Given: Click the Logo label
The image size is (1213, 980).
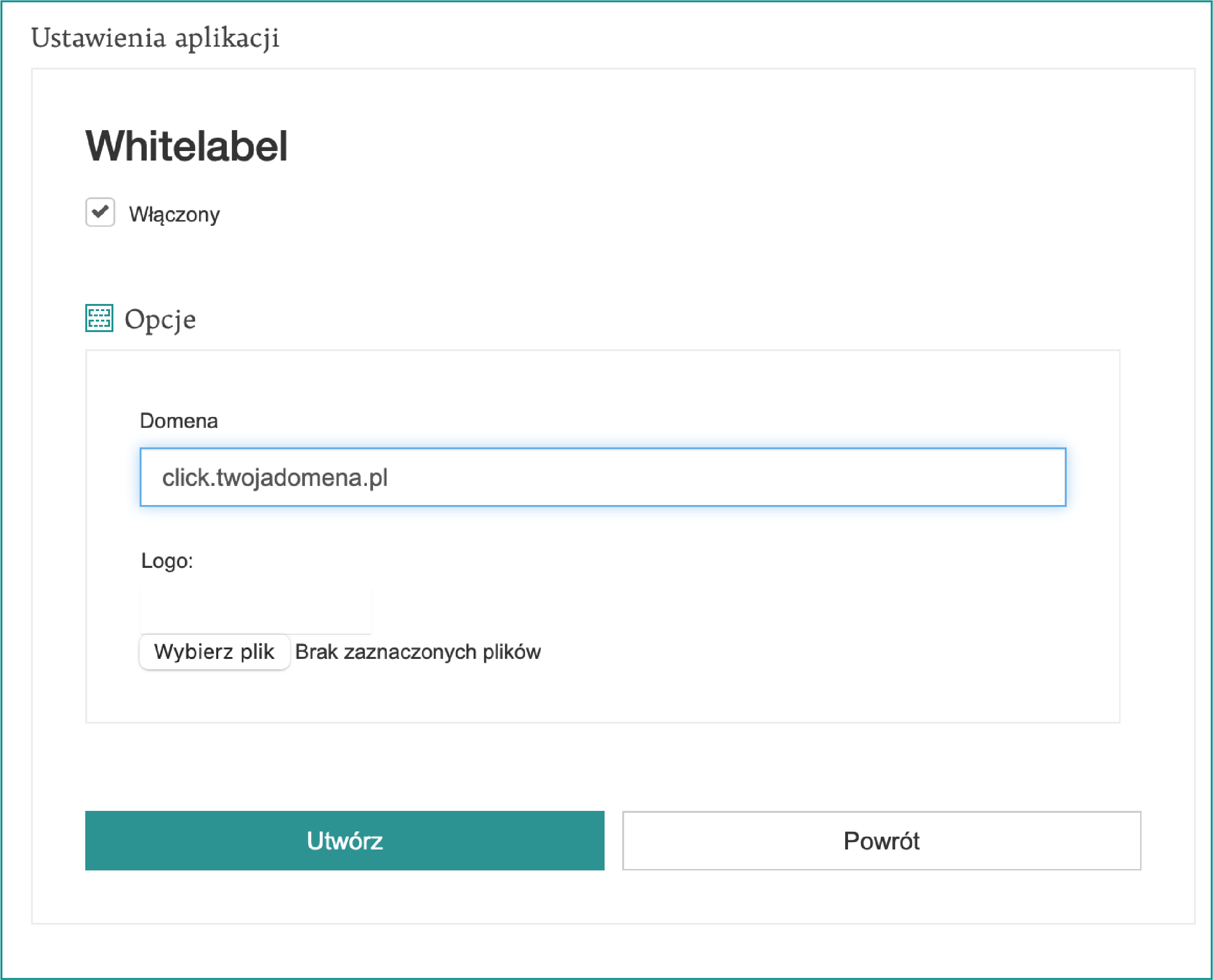Looking at the screenshot, I should (x=166, y=561).
